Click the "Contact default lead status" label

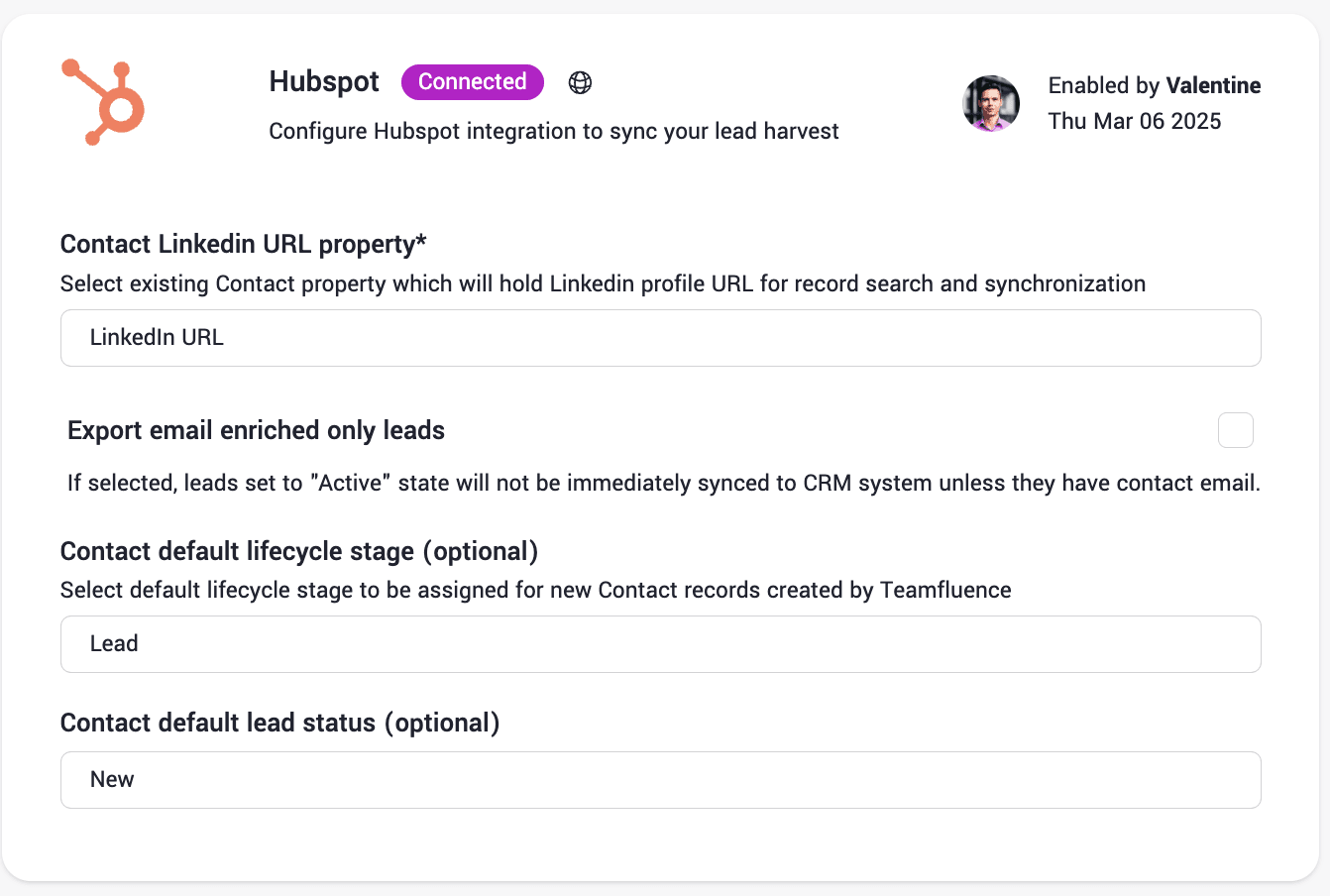(279, 723)
